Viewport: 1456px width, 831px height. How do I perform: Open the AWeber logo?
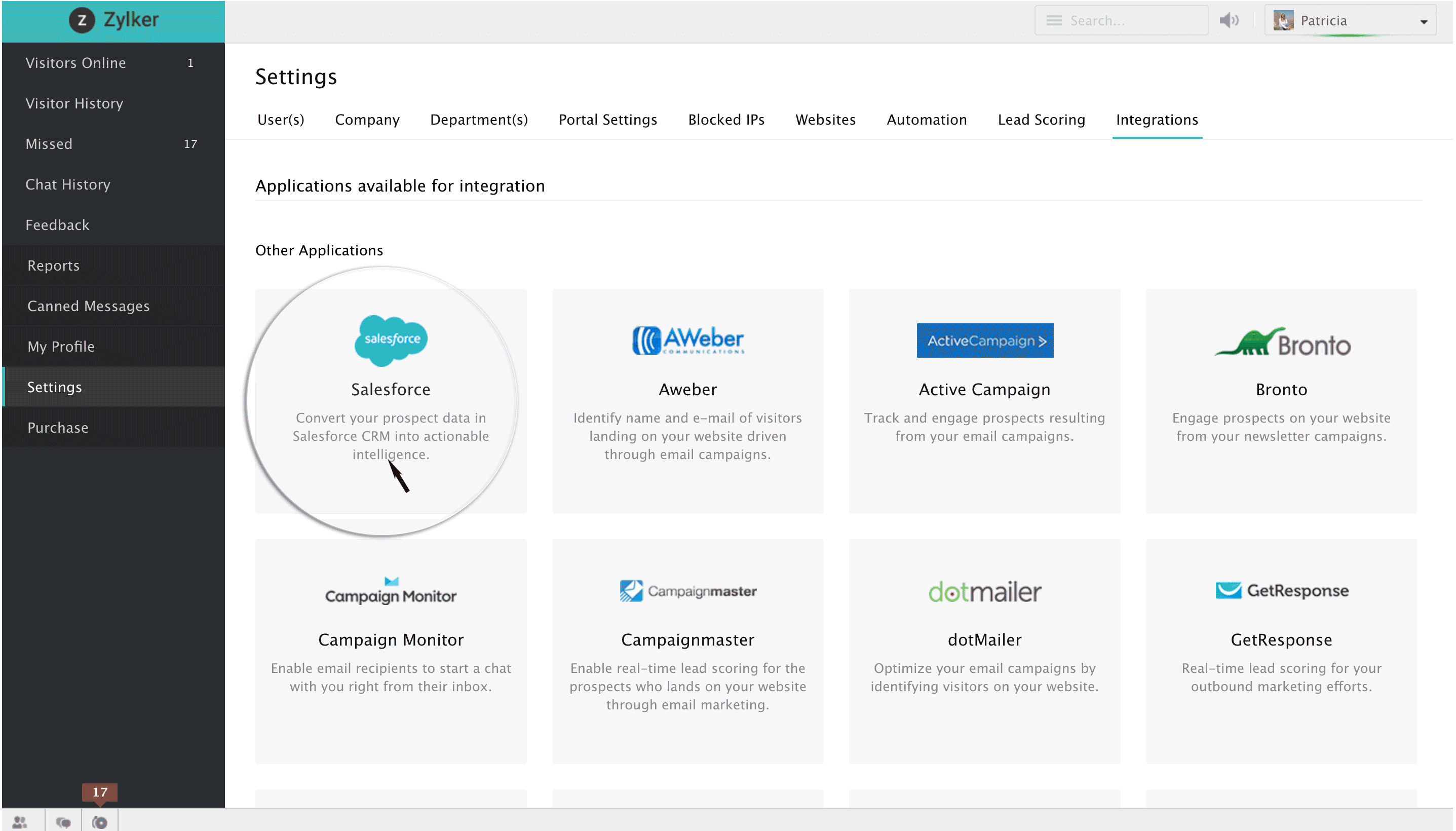pyautogui.click(x=687, y=340)
